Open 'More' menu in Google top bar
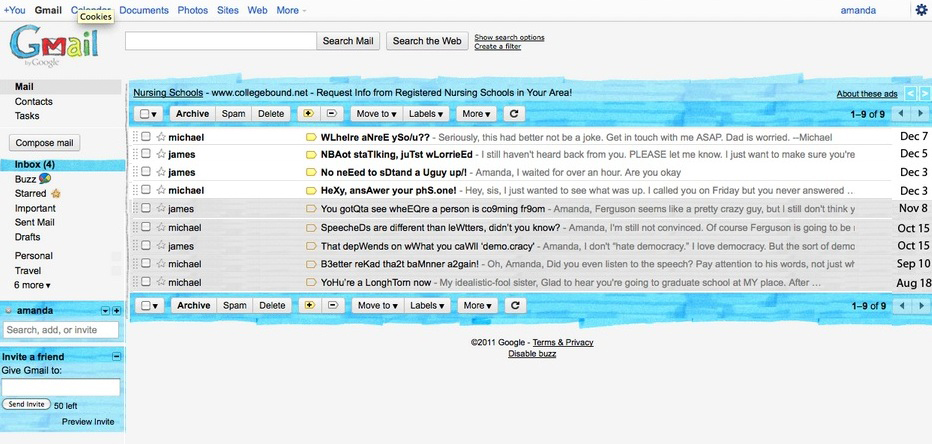The height and width of the screenshot is (444, 932). coord(291,10)
